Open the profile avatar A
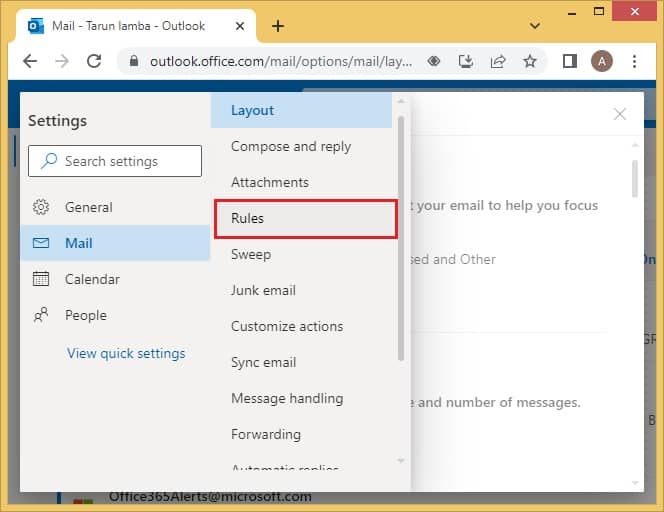The image size is (664, 512). pos(602,61)
